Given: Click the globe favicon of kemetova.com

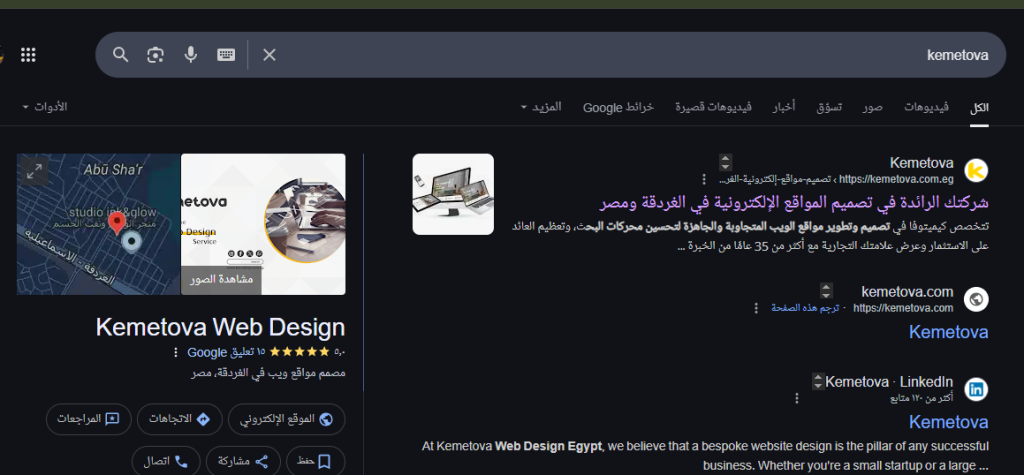Looking at the screenshot, I should 976,299.
